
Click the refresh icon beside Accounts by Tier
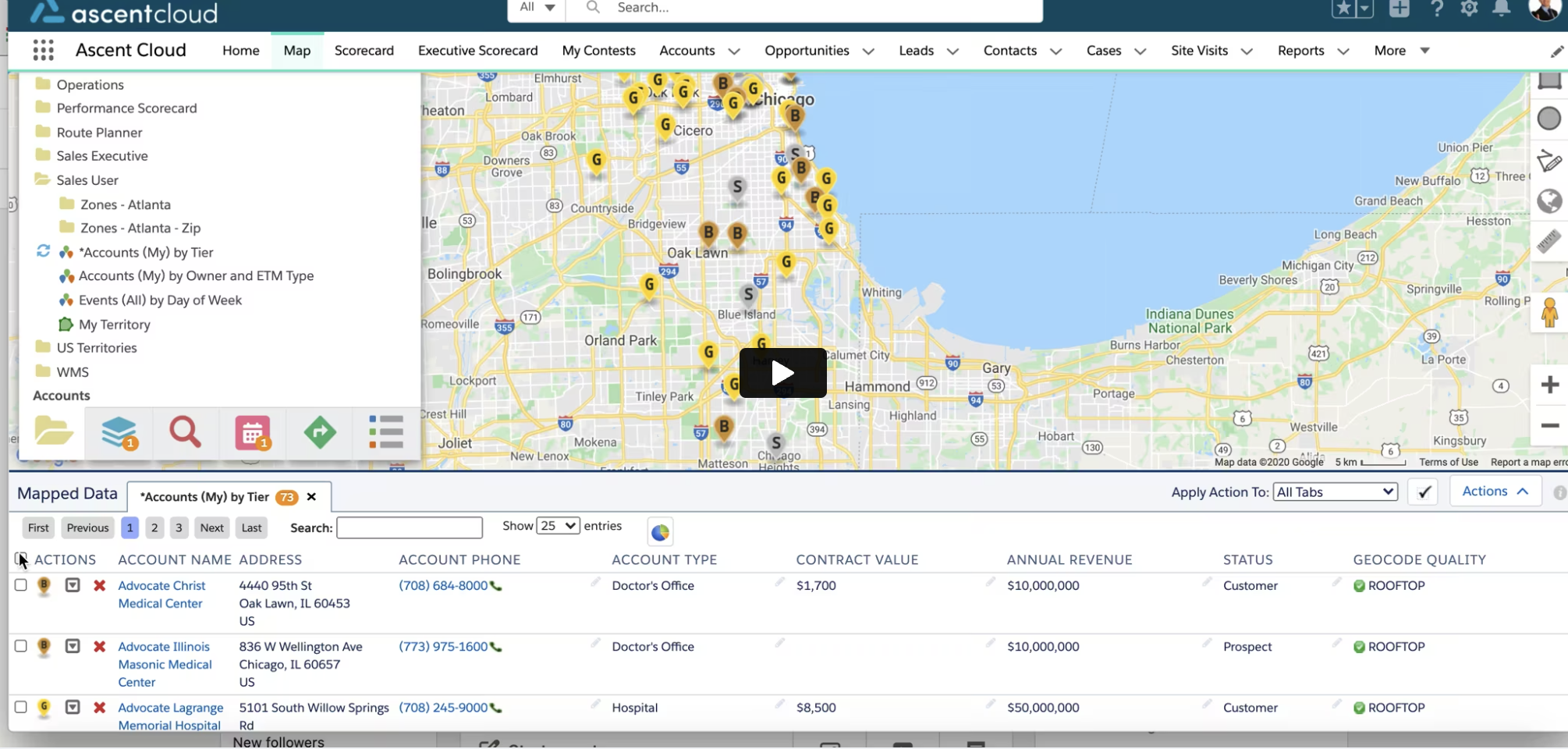tap(43, 251)
